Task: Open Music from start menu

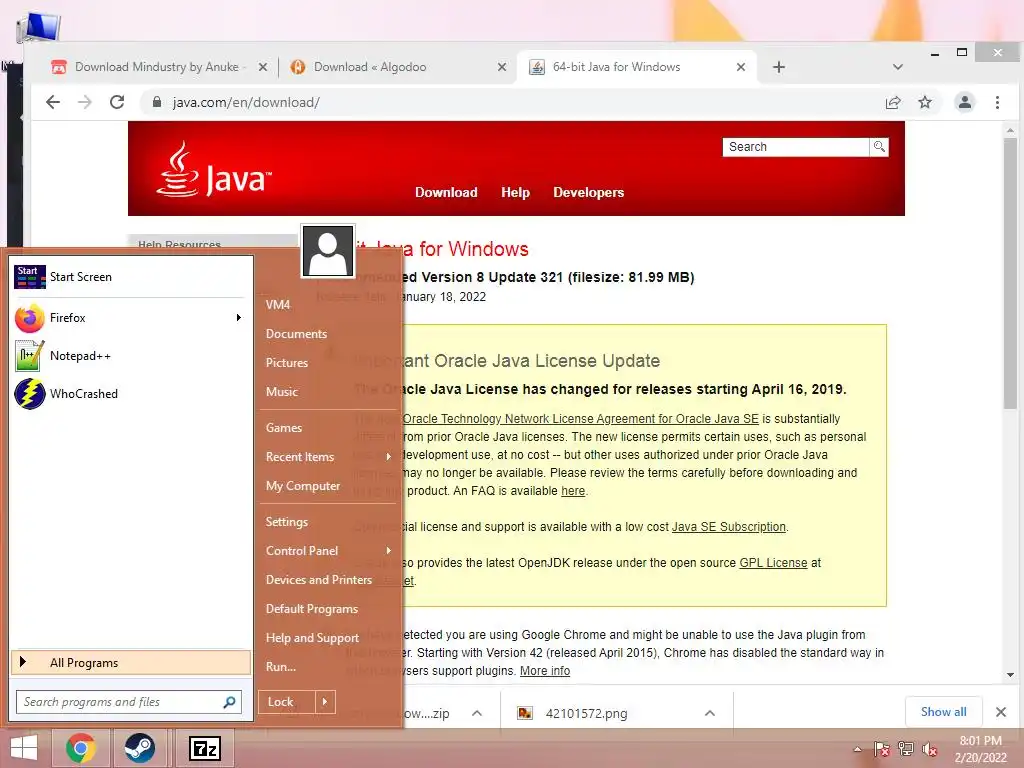Action: point(281,392)
